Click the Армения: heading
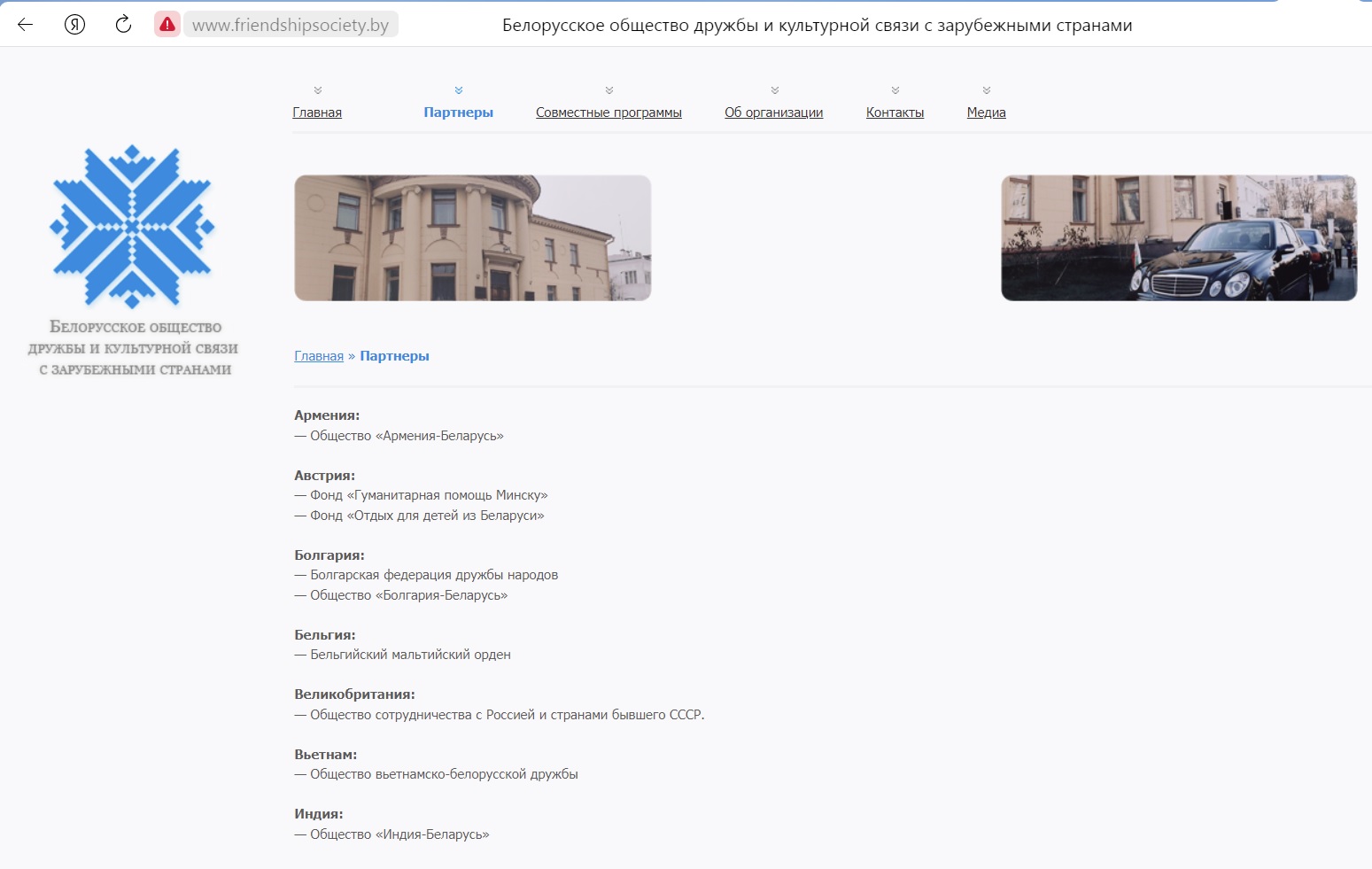This screenshot has width=1372, height=869. tap(327, 415)
